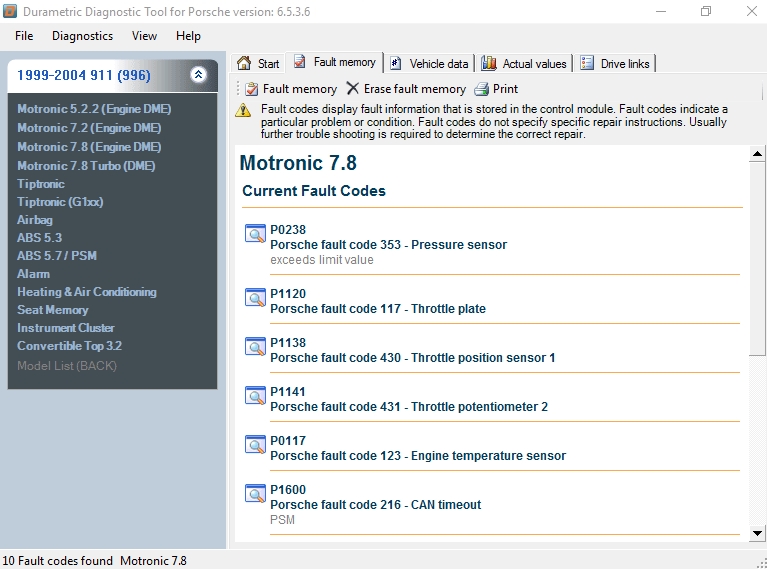Image resolution: width=767 pixels, height=569 pixels.
Task: Open details icon for fault P1141
Action: click(x=255, y=395)
